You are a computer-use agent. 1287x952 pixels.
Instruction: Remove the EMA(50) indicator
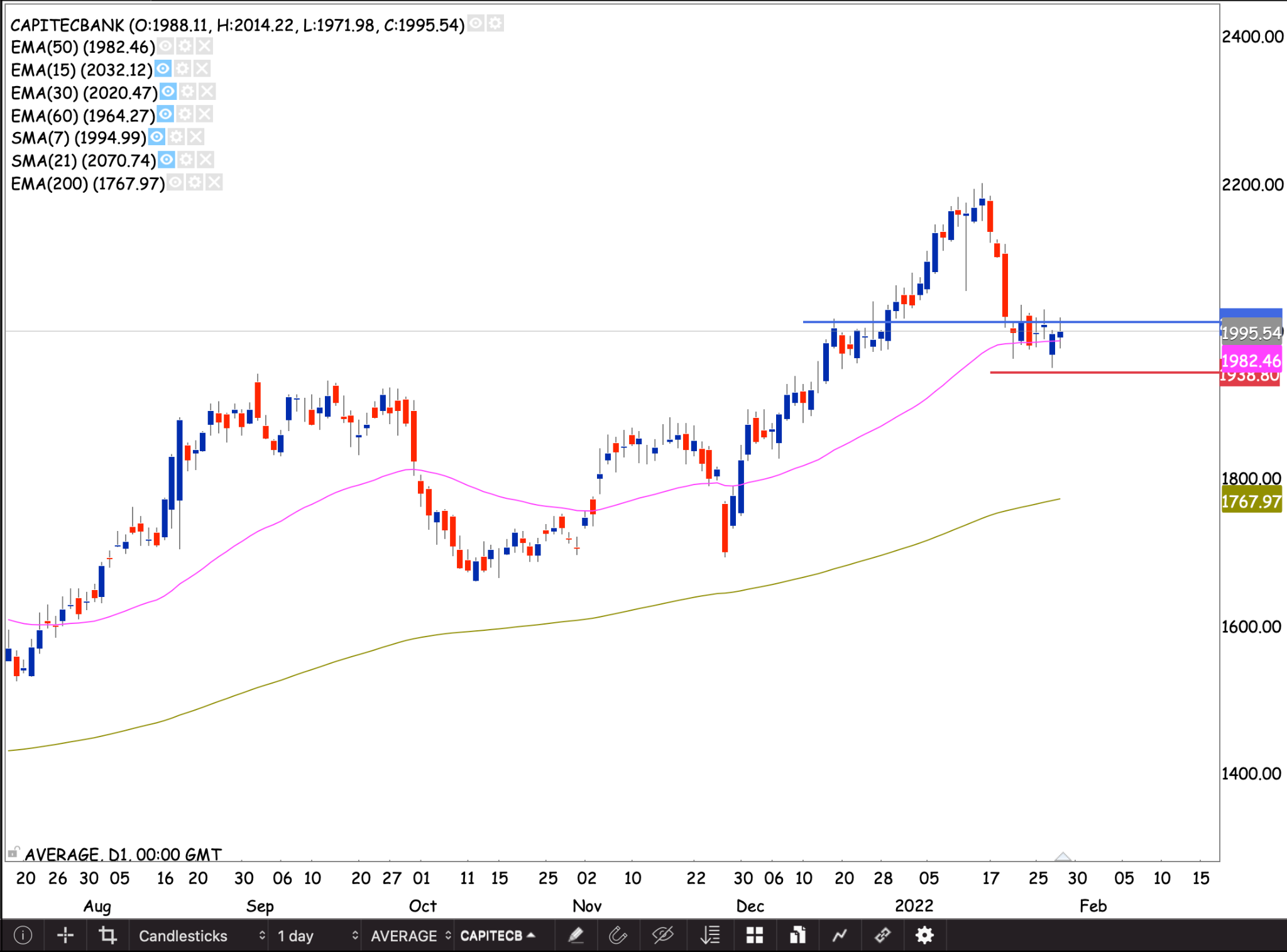click(x=204, y=46)
